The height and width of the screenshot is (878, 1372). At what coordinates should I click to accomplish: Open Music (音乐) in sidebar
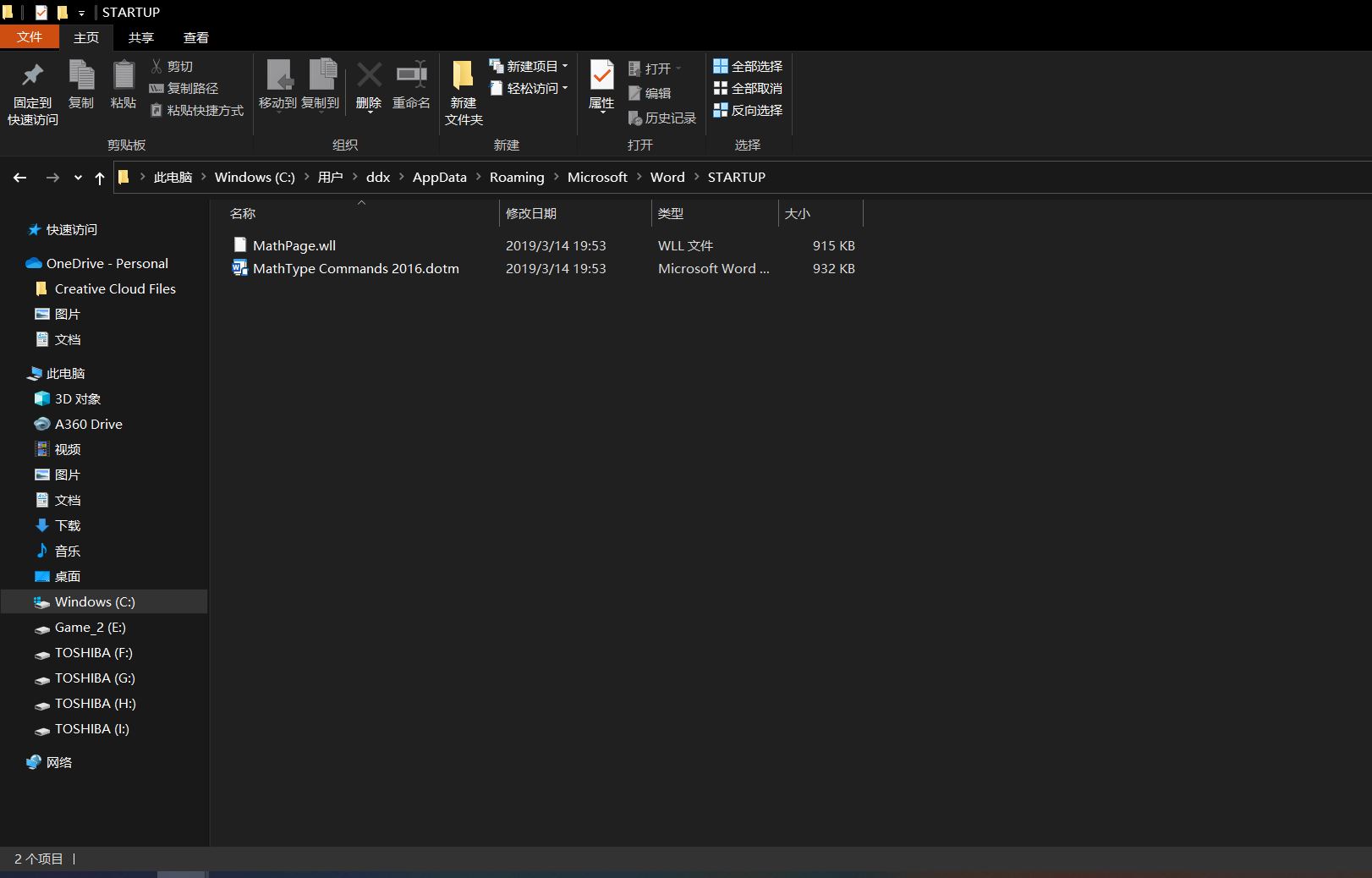pos(58,551)
